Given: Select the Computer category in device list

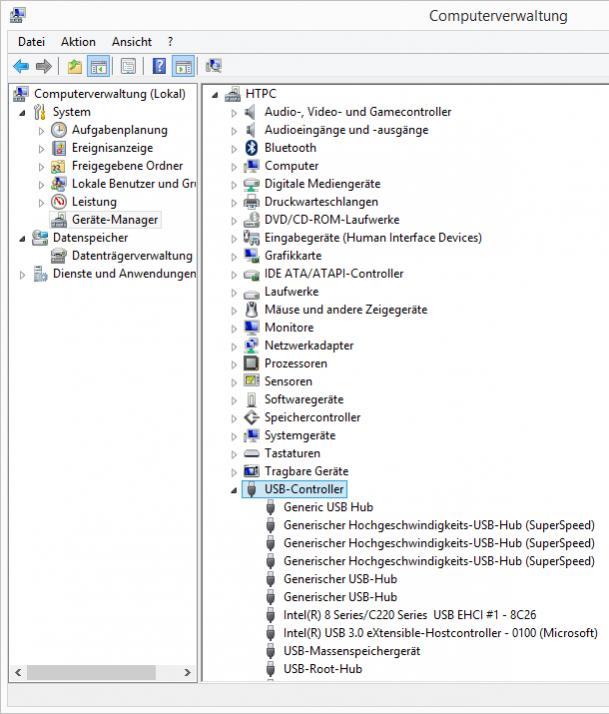Looking at the screenshot, I should [292, 166].
